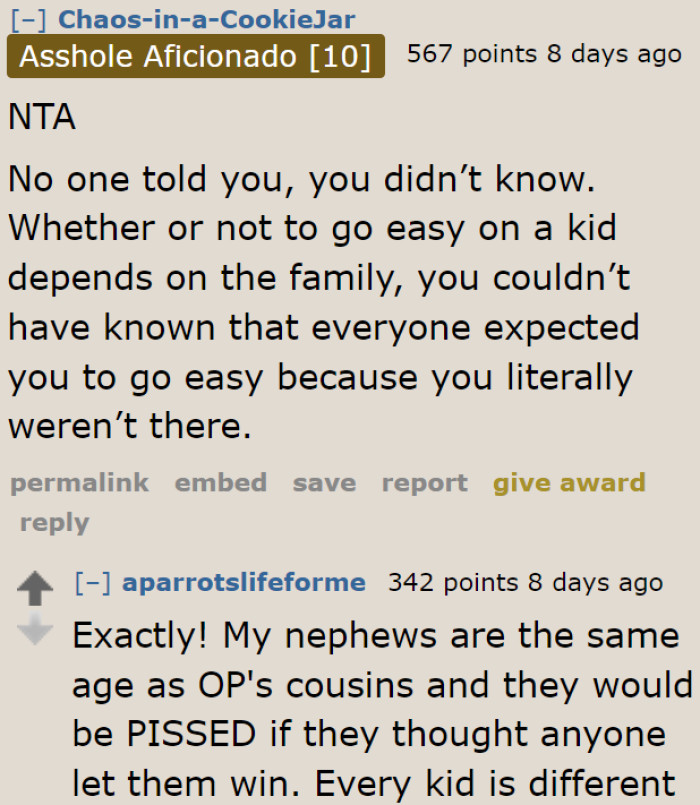Click the report option for the comment
Image resolution: width=700 pixels, height=805 pixels.
[x=424, y=483]
